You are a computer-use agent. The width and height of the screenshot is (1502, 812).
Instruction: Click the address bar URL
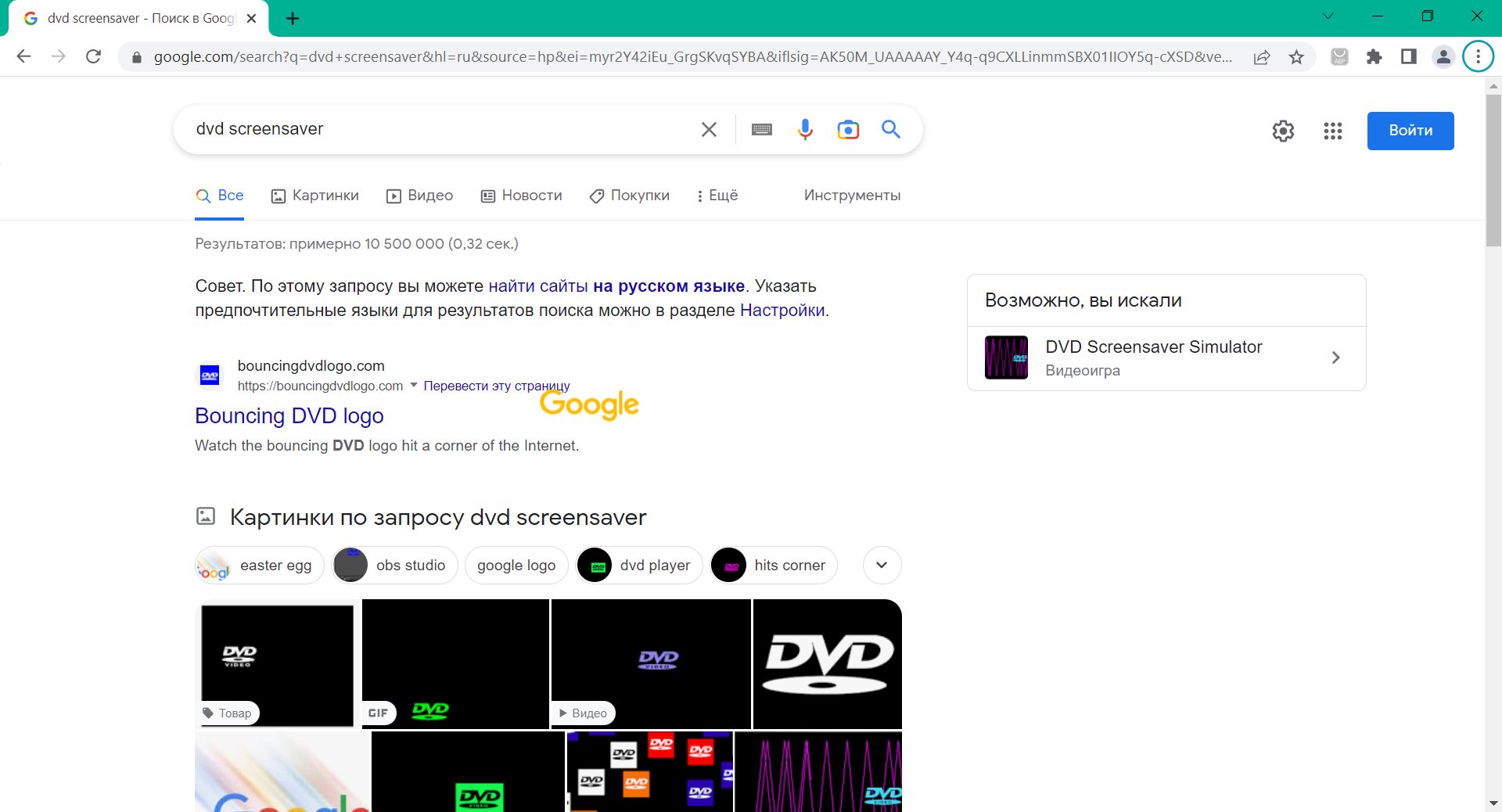tap(692, 57)
